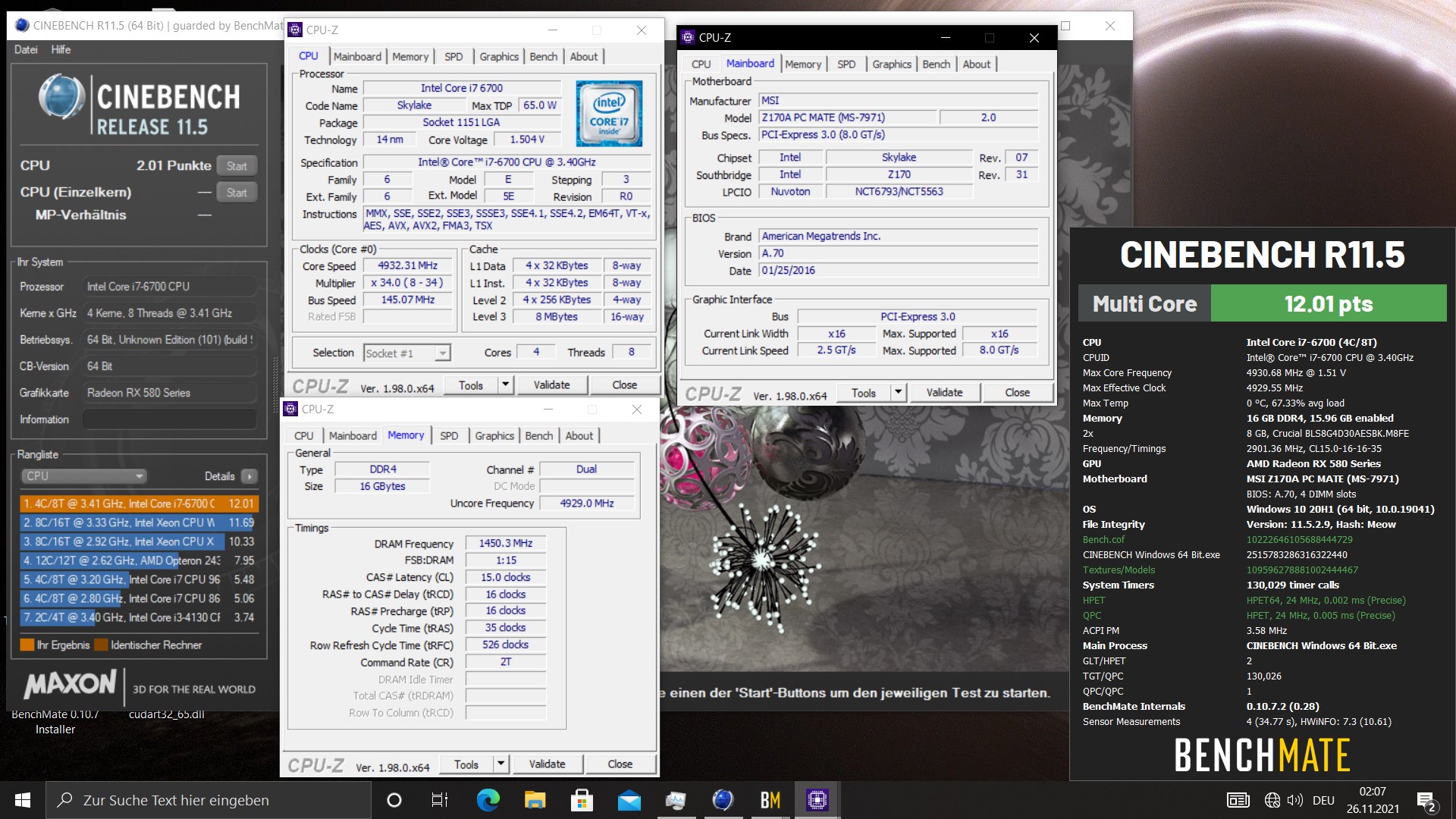Click DRAM Frequency value 1450.3 MHz
This screenshot has height=819, width=1456.
(x=506, y=544)
